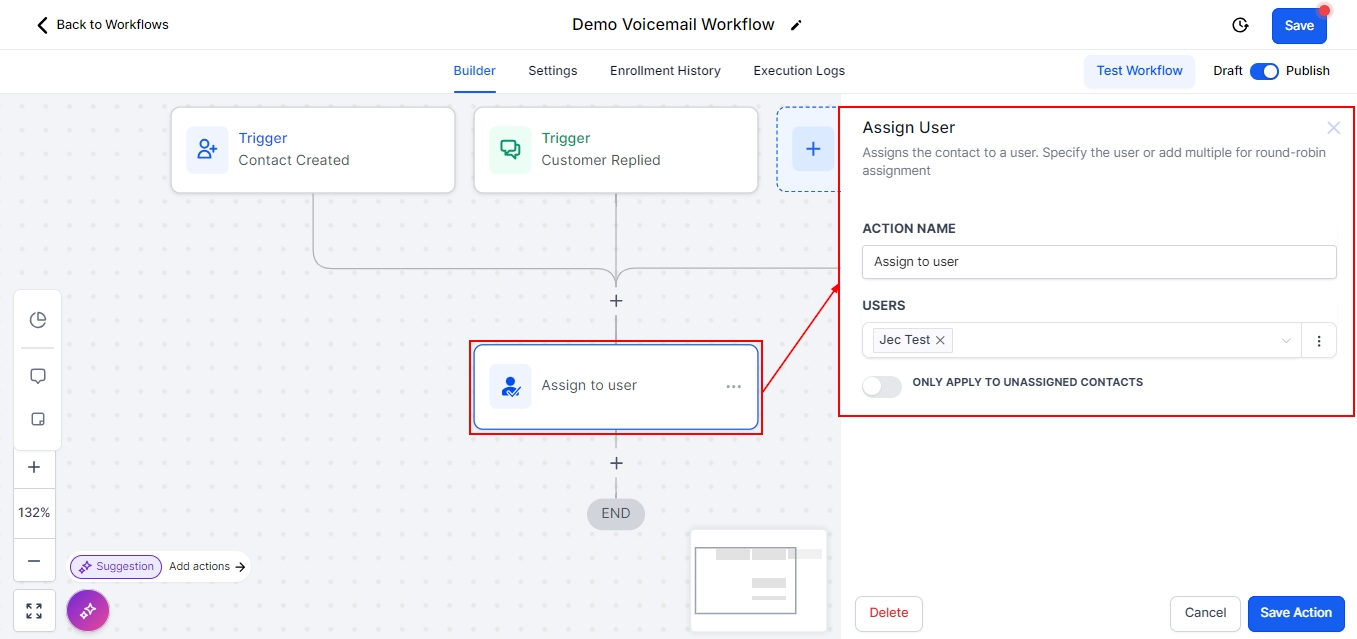This screenshot has width=1357, height=639.
Task: Add a sticky note from left toolbar
Action: point(38,419)
